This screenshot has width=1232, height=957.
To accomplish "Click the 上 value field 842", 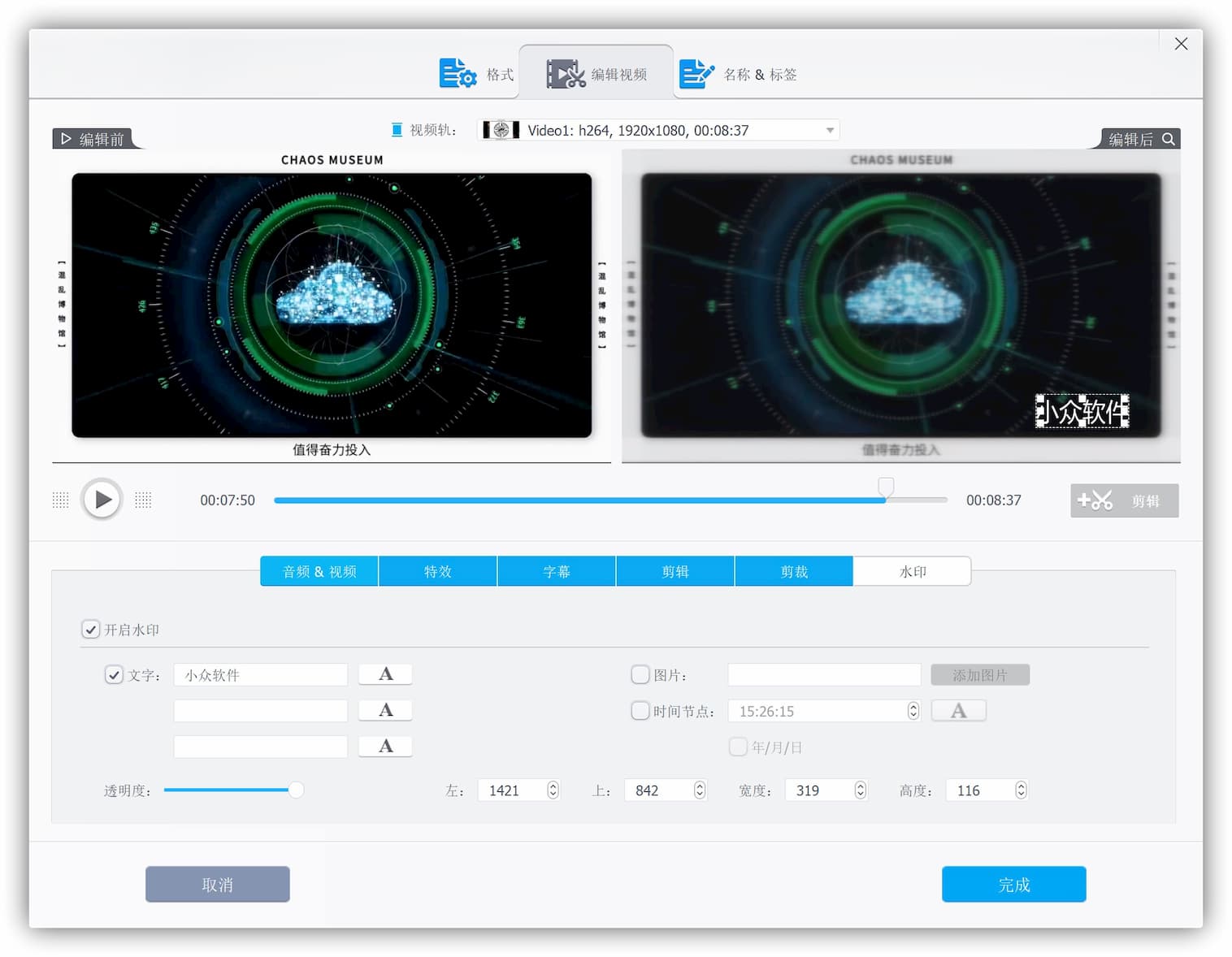I will 658,790.
